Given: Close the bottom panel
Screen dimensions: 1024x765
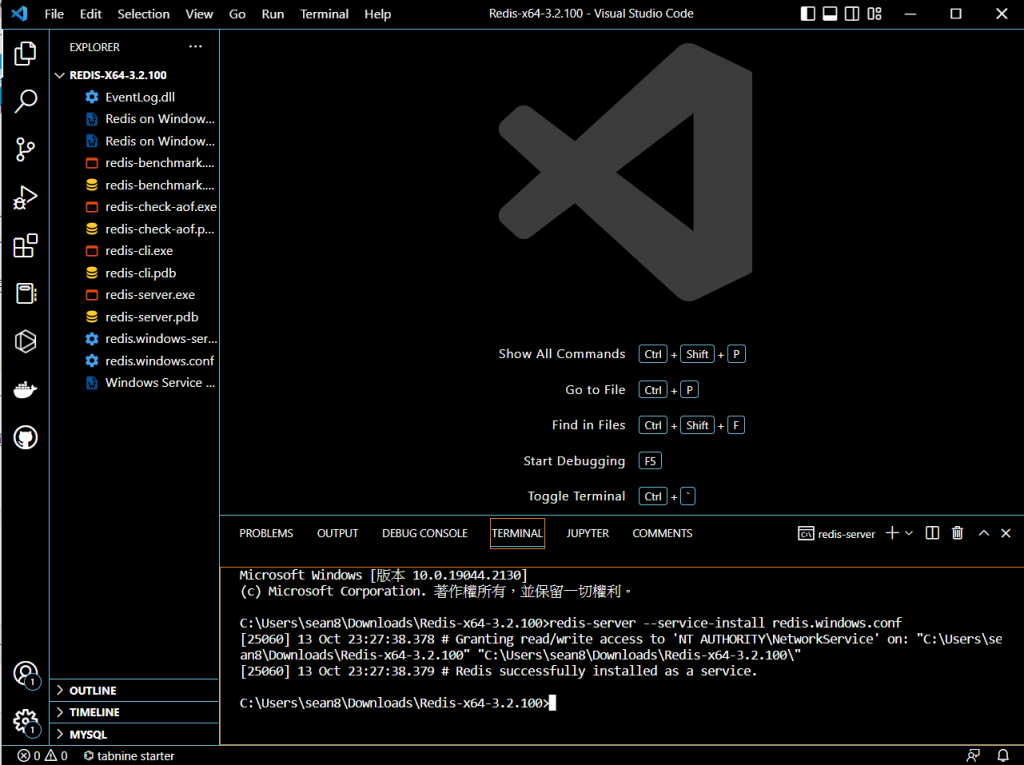Looking at the screenshot, I should coord(1006,533).
